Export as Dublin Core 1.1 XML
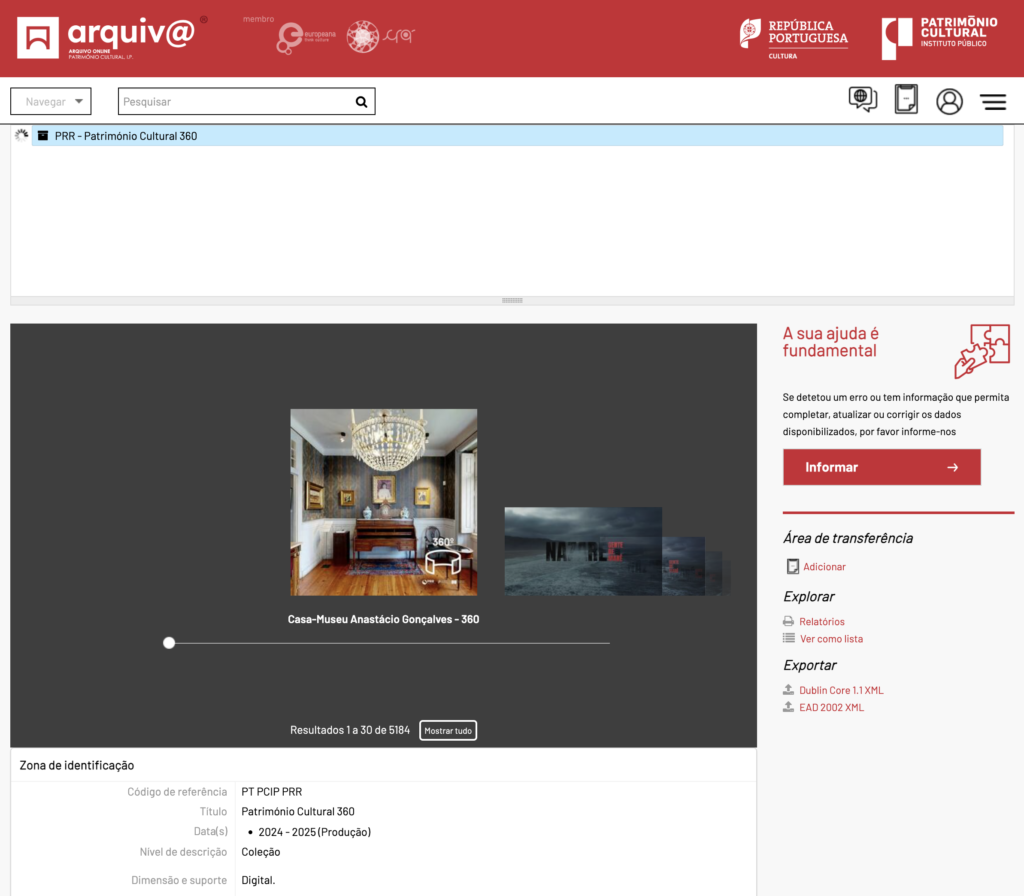 pyautogui.click(x=841, y=691)
